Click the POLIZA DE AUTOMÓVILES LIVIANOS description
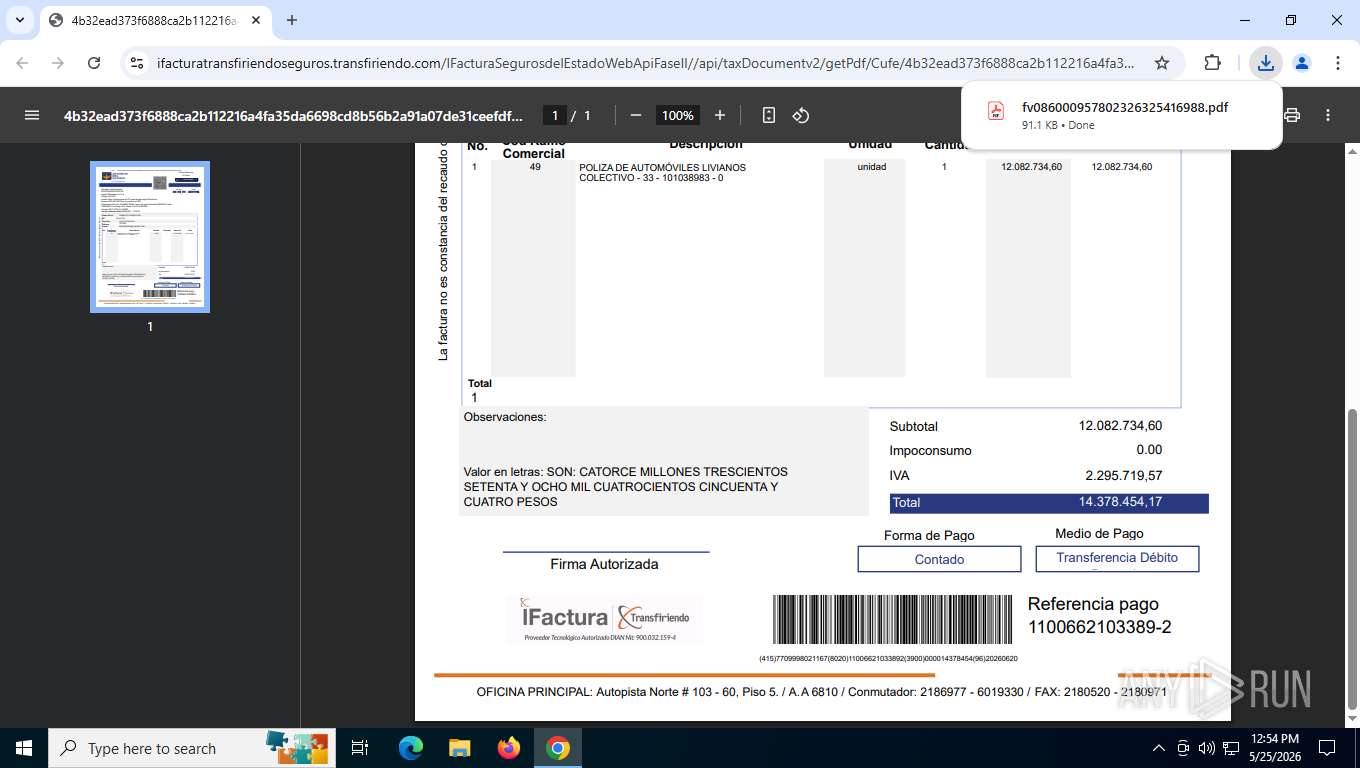Screen dimensions: 1360x768 pyautogui.click(x=662, y=173)
